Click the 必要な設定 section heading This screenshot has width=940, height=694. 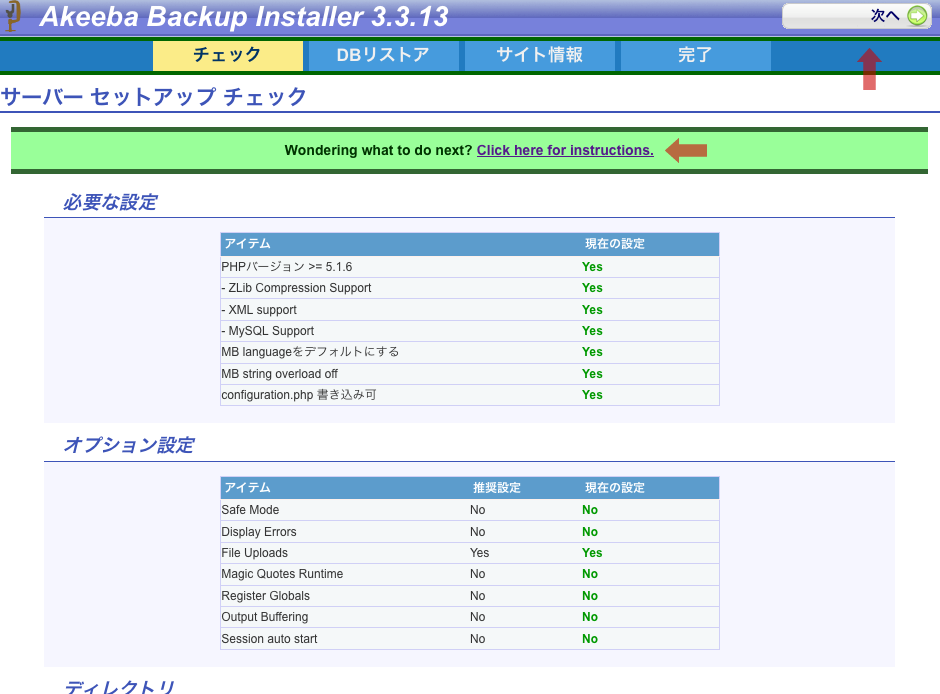[110, 203]
